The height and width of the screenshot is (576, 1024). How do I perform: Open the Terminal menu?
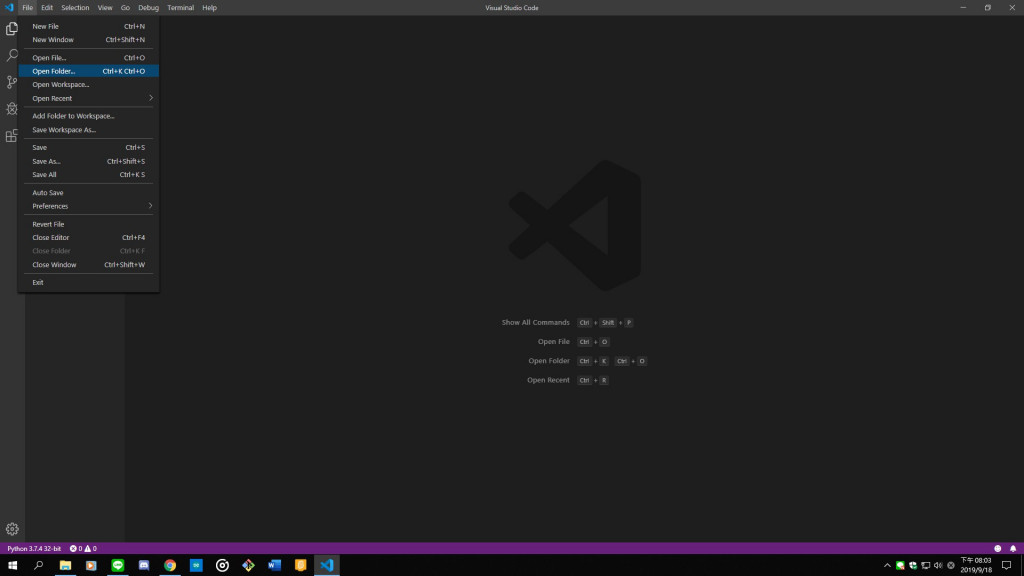[180, 8]
